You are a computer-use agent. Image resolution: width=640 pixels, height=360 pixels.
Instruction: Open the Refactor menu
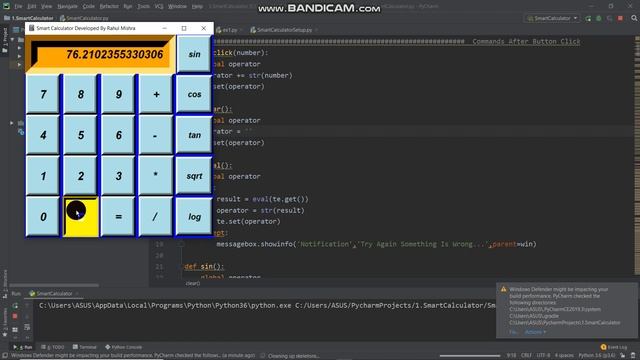109,6
